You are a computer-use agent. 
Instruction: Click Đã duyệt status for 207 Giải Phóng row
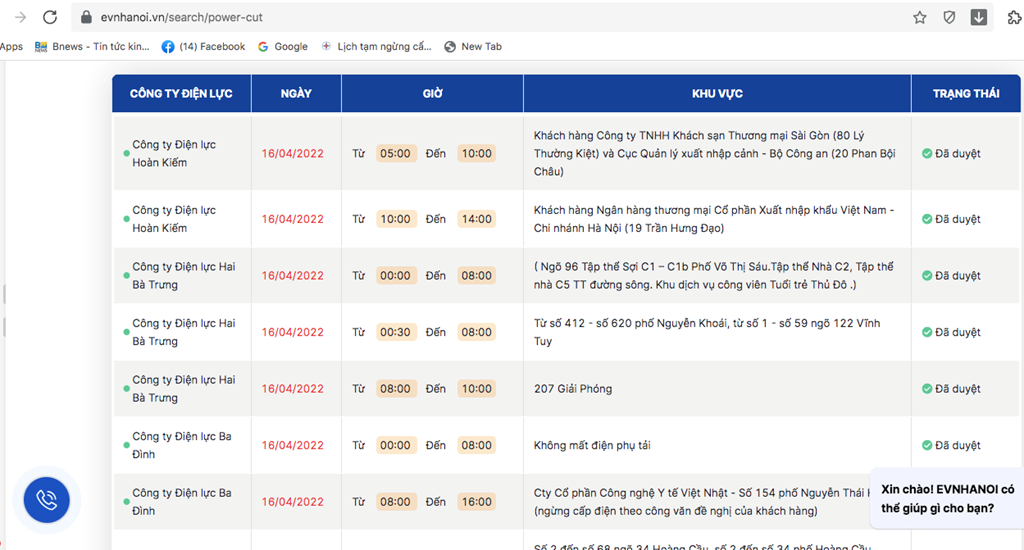(951, 389)
